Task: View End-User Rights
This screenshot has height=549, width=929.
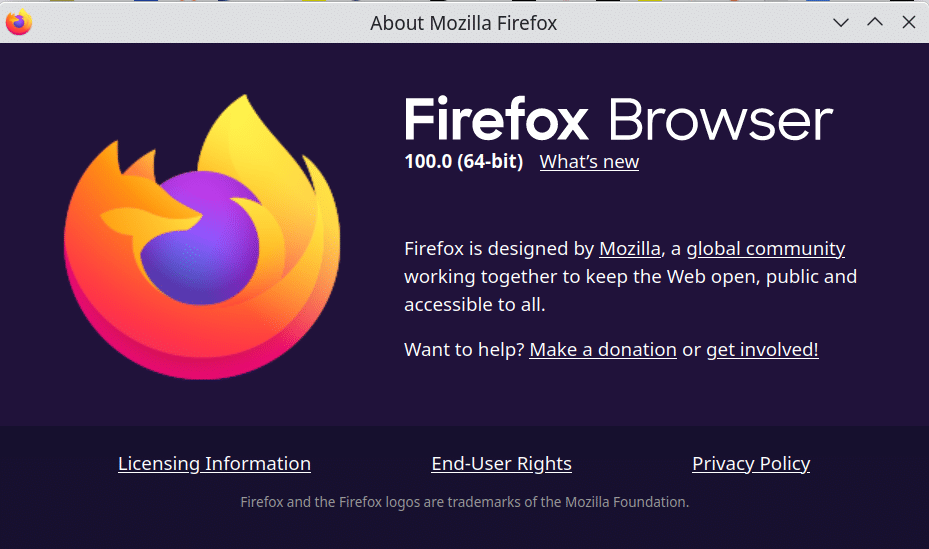Action: [501, 464]
